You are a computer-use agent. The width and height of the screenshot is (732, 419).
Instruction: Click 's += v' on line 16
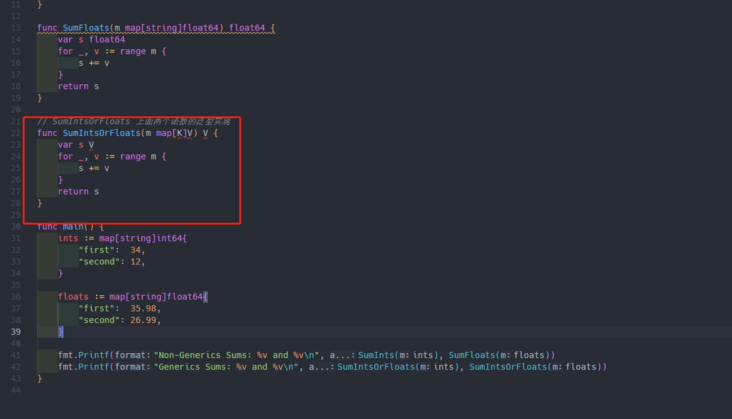coord(94,63)
